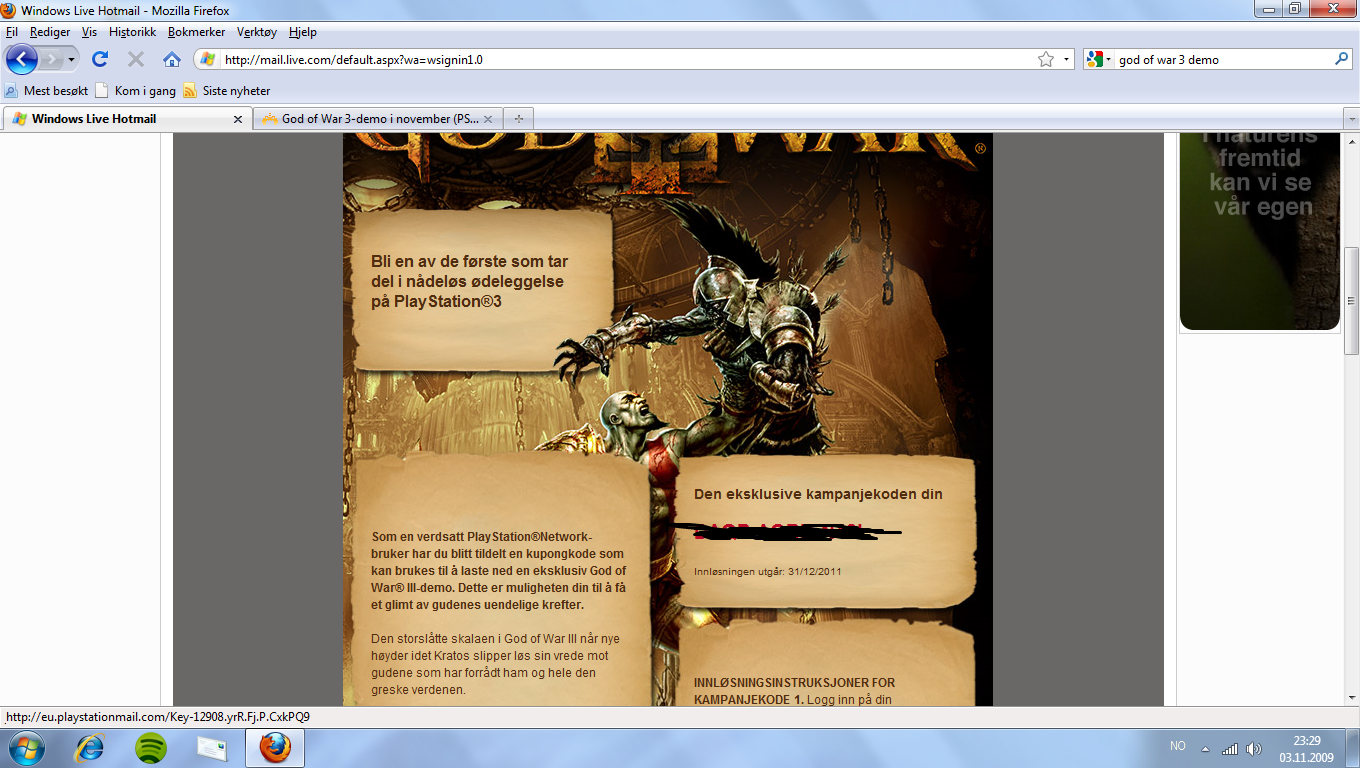Click the NO language indicator
Image resolution: width=1360 pixels, height=768 pixels.
(1178, 747)
